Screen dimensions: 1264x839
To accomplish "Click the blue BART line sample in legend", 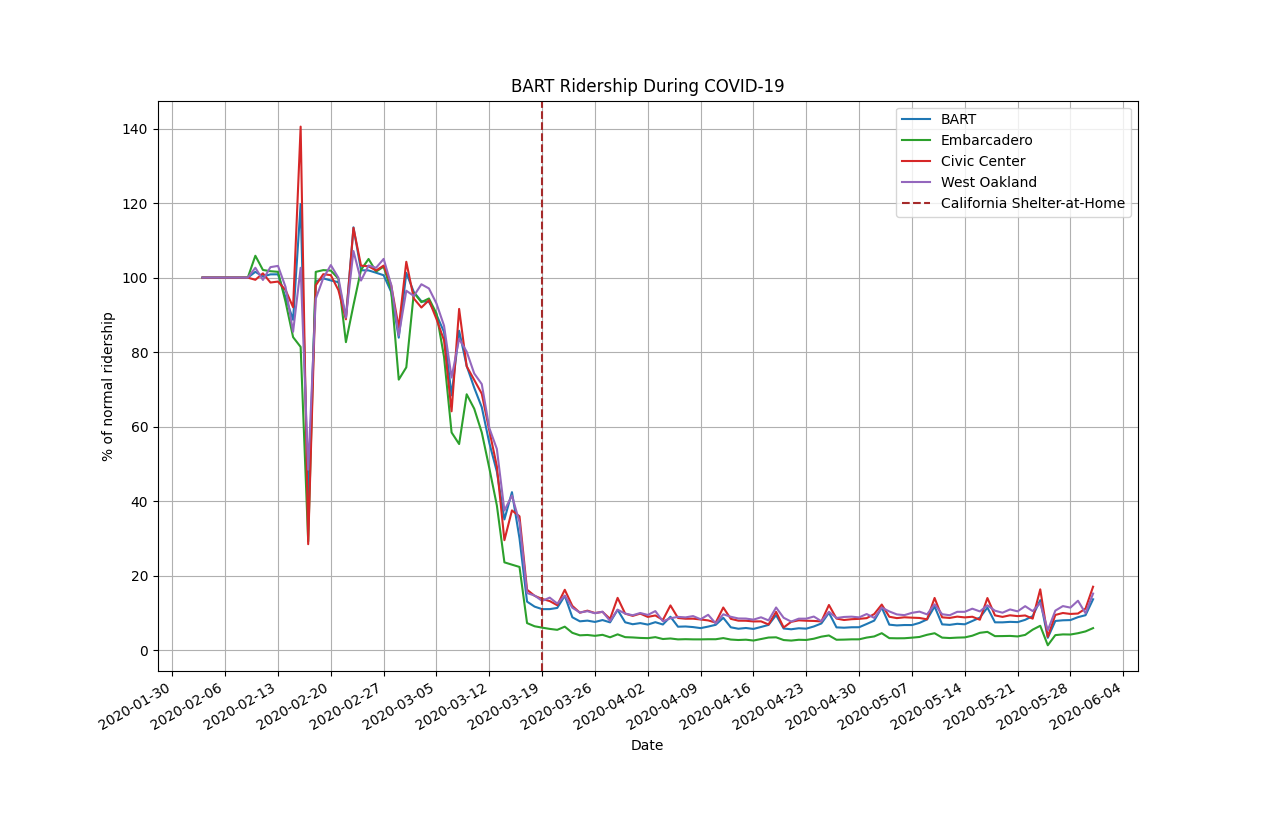I will point(917,119).
